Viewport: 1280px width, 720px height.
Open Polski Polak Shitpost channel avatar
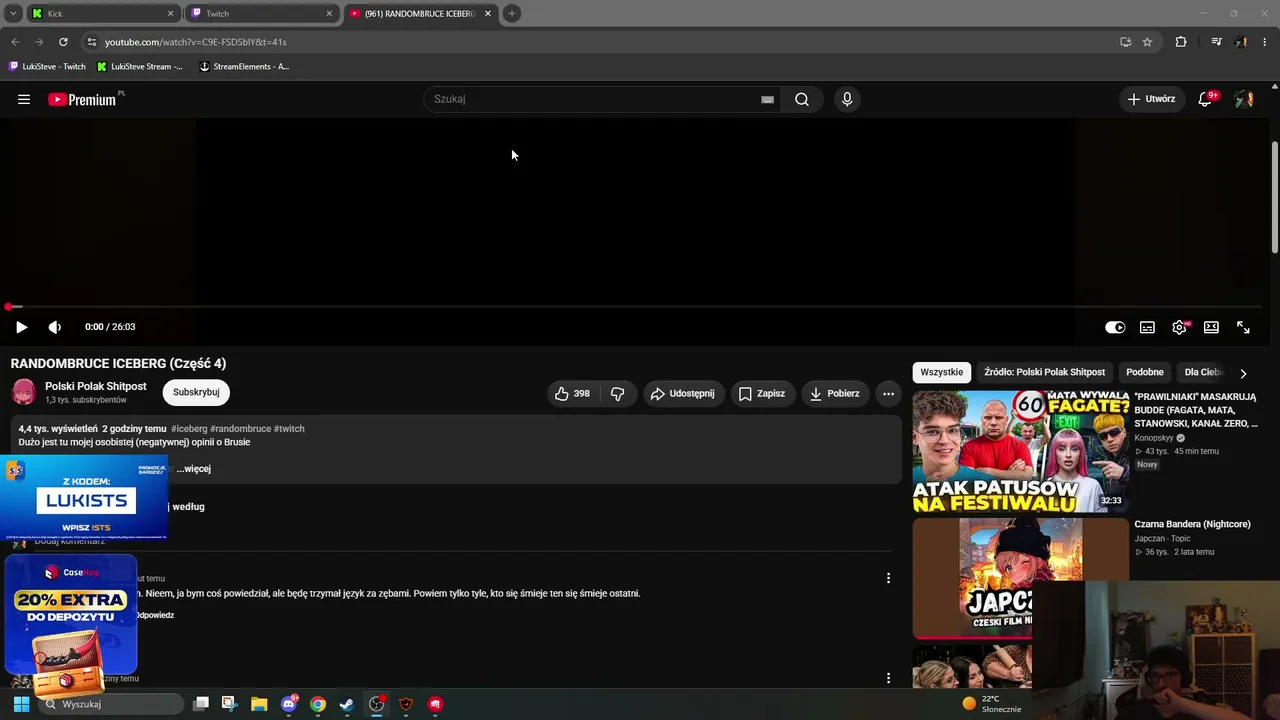(x=24, y=392)
